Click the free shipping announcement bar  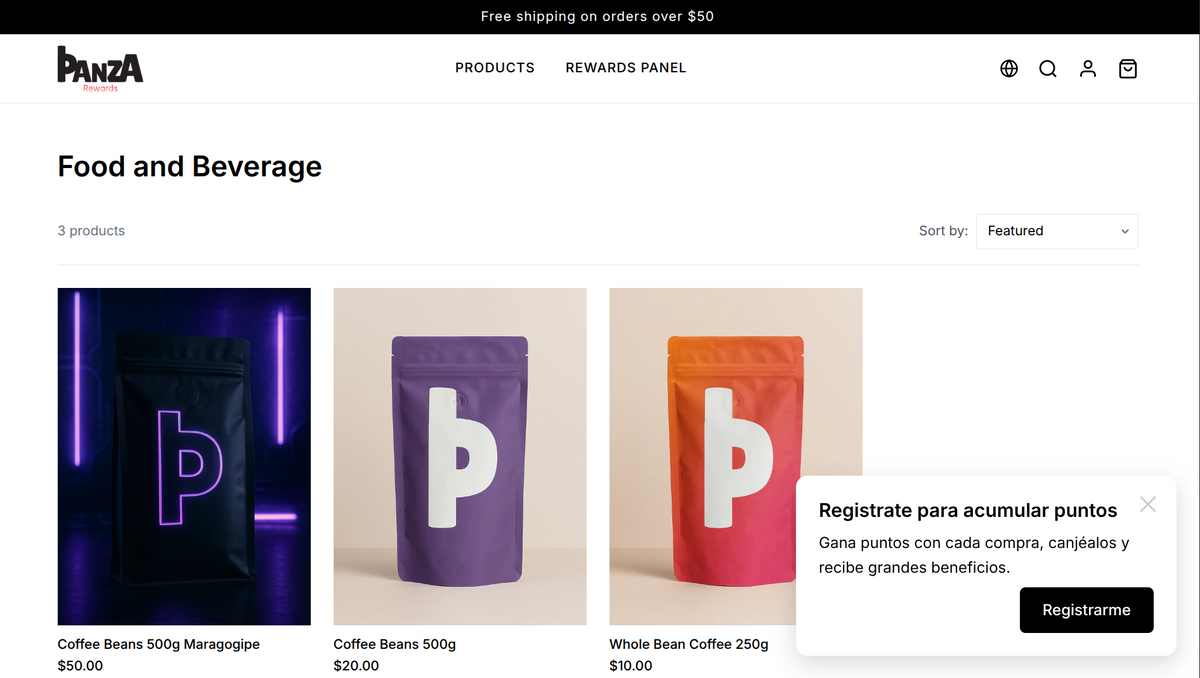coord(597,17)
